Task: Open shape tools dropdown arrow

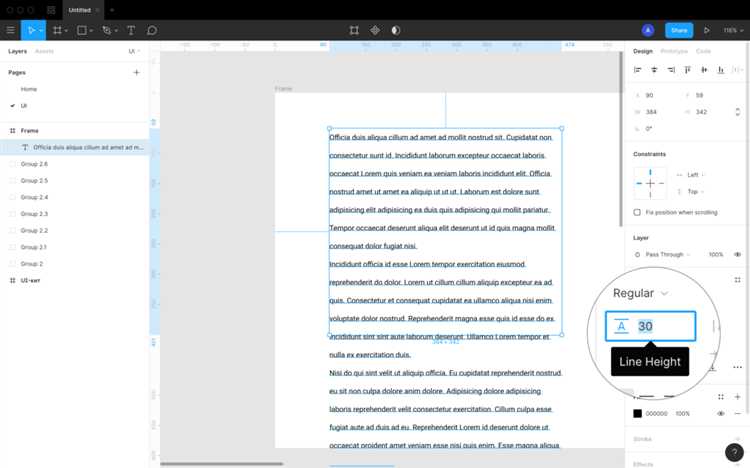Action: [x=91, y=31]
